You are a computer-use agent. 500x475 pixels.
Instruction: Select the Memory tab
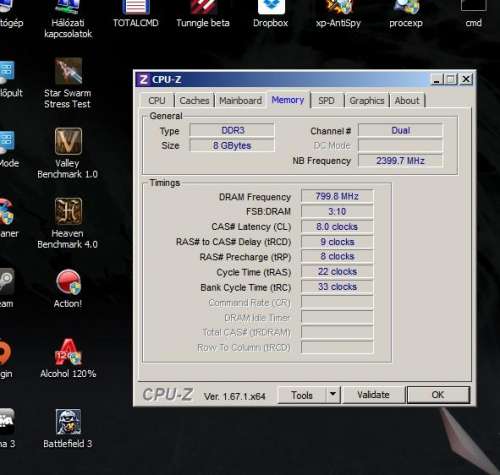pyautogui.click(x=288, y=100)
